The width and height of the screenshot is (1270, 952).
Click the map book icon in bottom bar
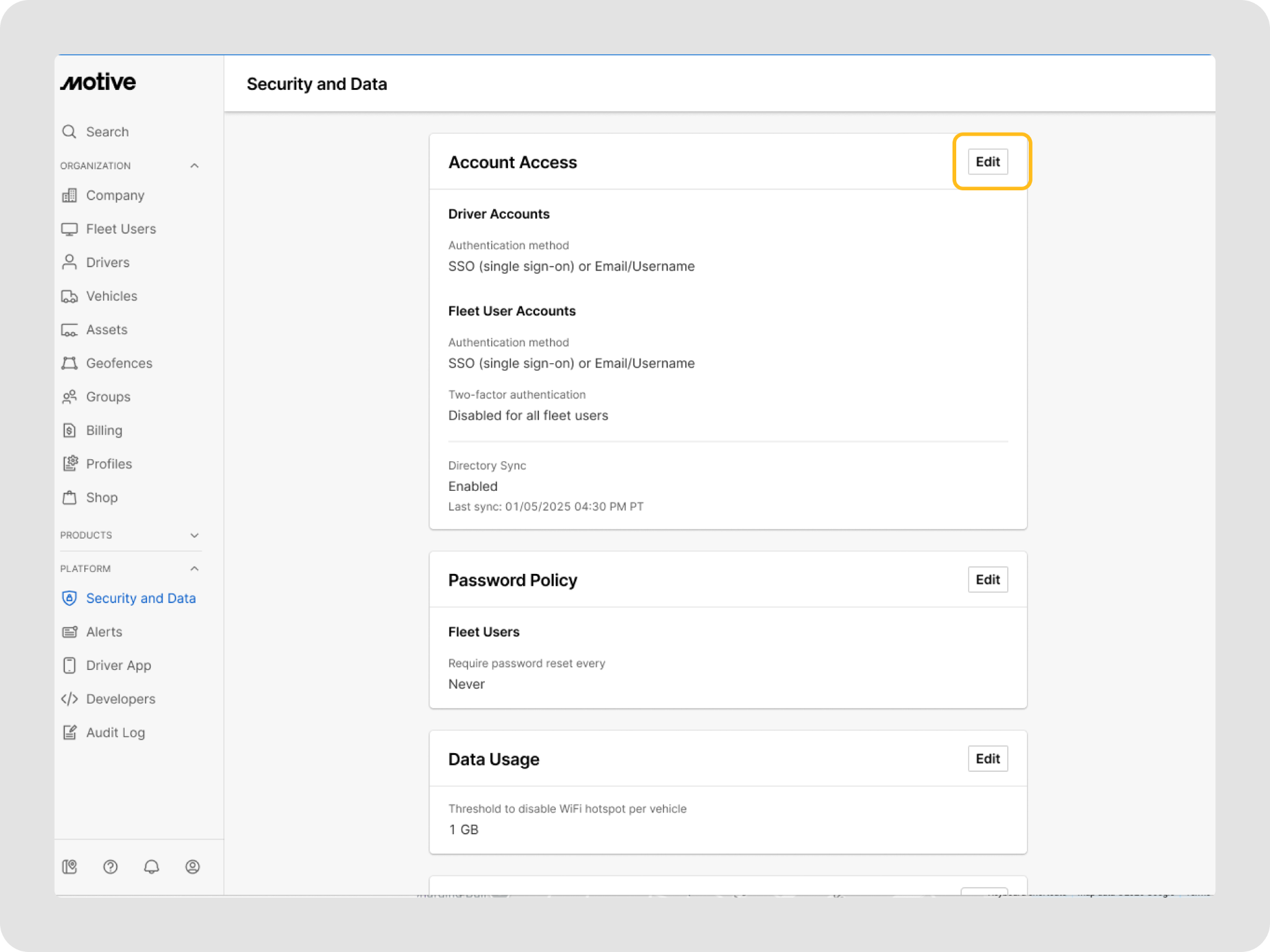pyautogui.click(x=69, y=866)
